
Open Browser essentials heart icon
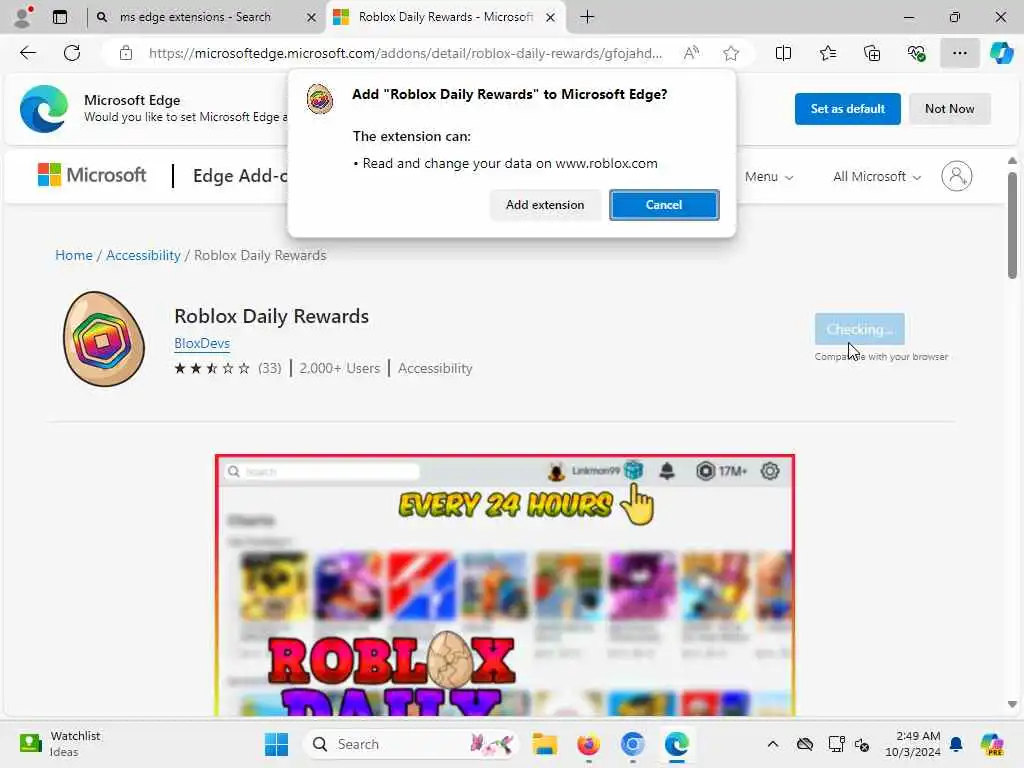coord(916,53)
